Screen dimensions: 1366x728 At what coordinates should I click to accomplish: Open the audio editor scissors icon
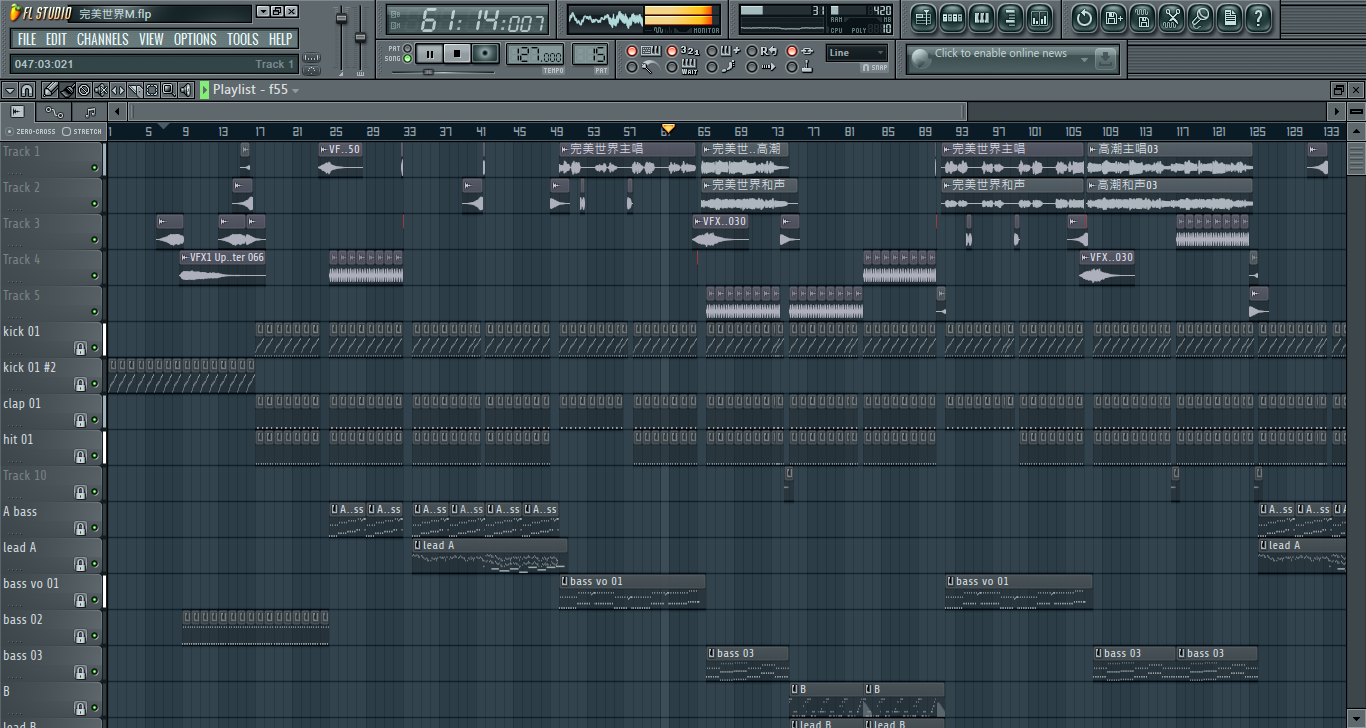point(1171,18)
